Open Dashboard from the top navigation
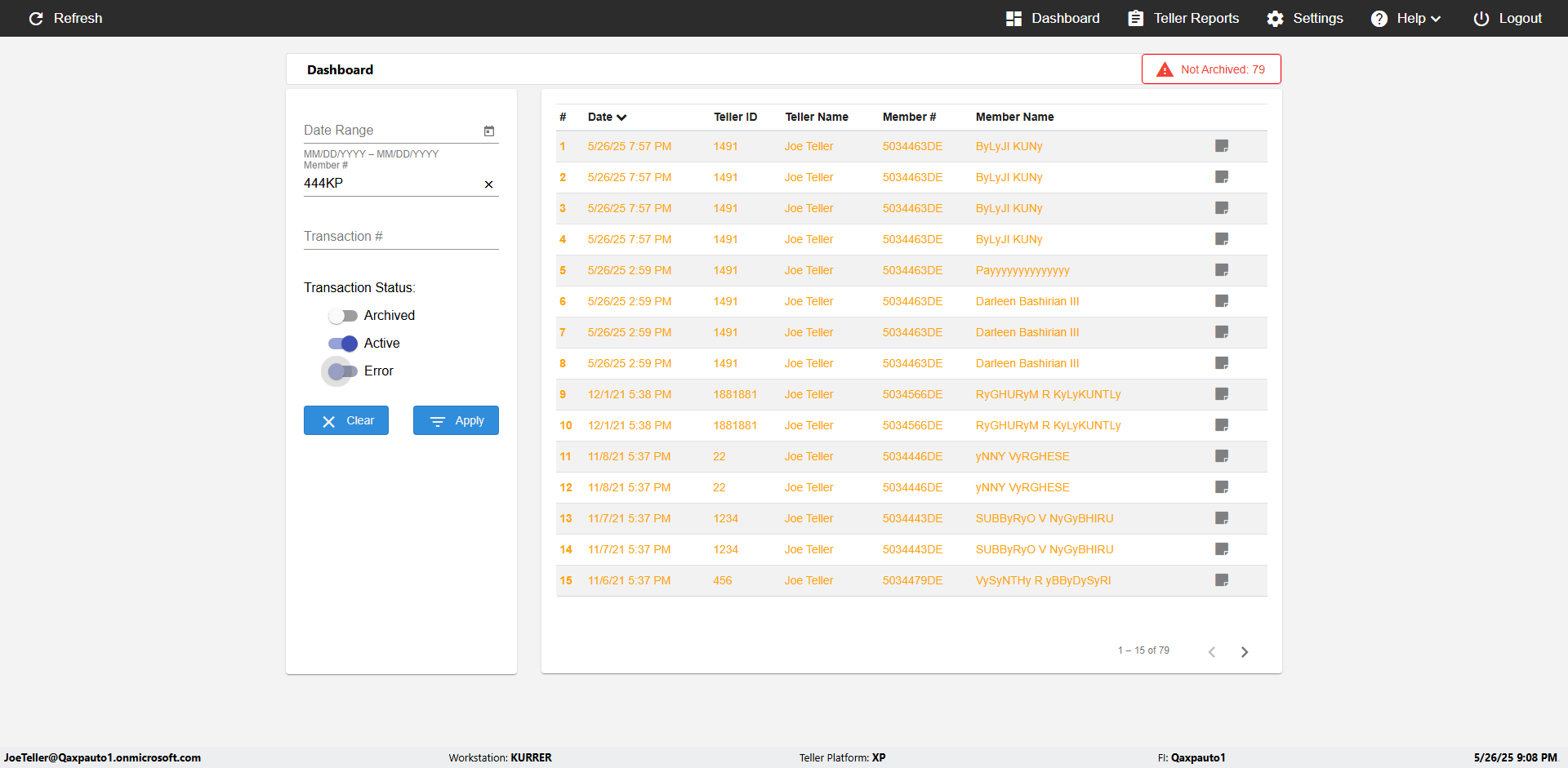This screenshot has height=768, width=1568. click(x=1053, y=18)
